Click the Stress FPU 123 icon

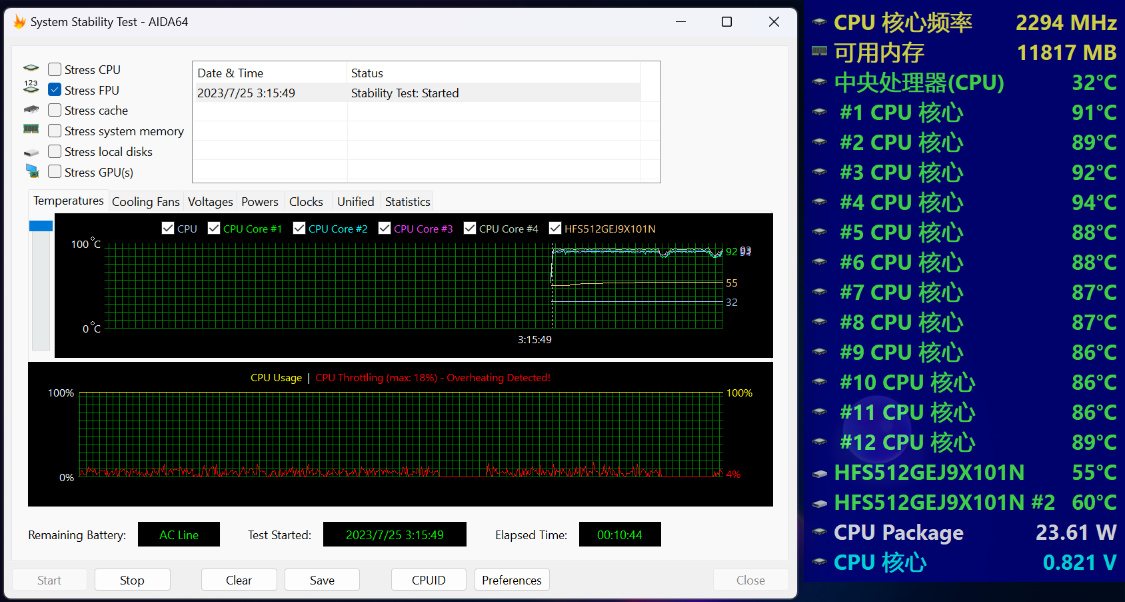tap(31, 88)
